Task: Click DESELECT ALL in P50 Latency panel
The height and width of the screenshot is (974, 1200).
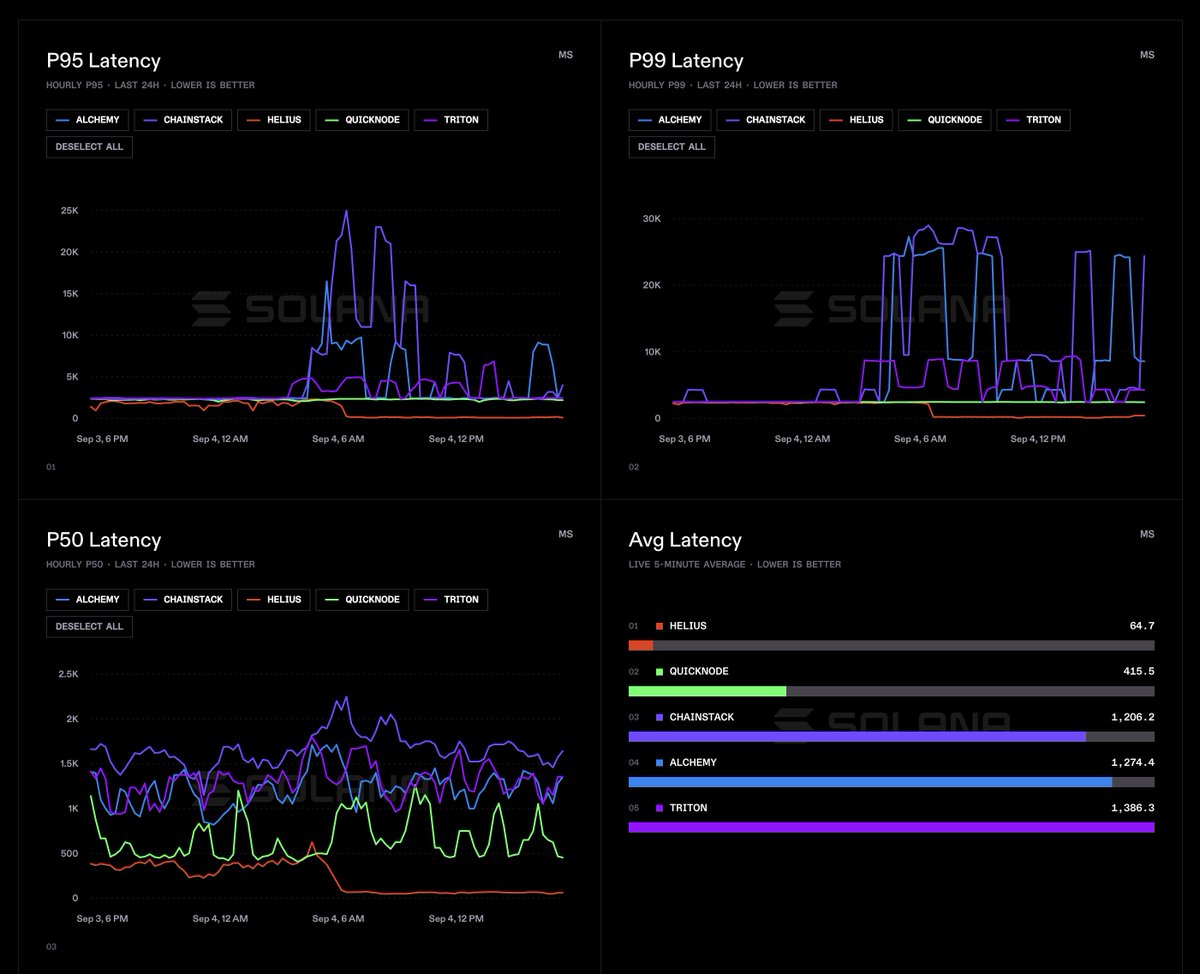Action: pyautogui.click(x=89, y=627)
